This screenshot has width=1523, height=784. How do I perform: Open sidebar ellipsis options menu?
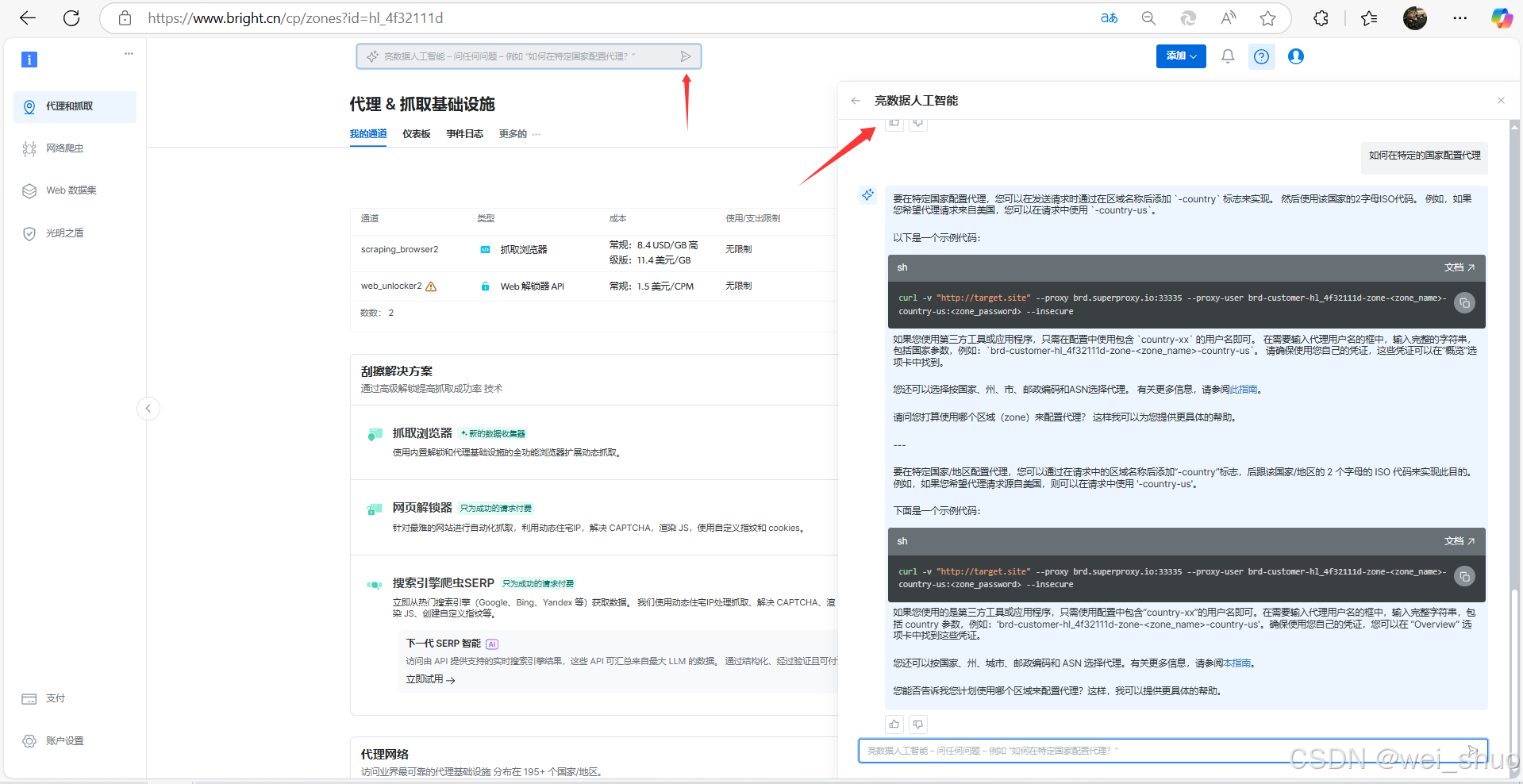pos(129,54)
